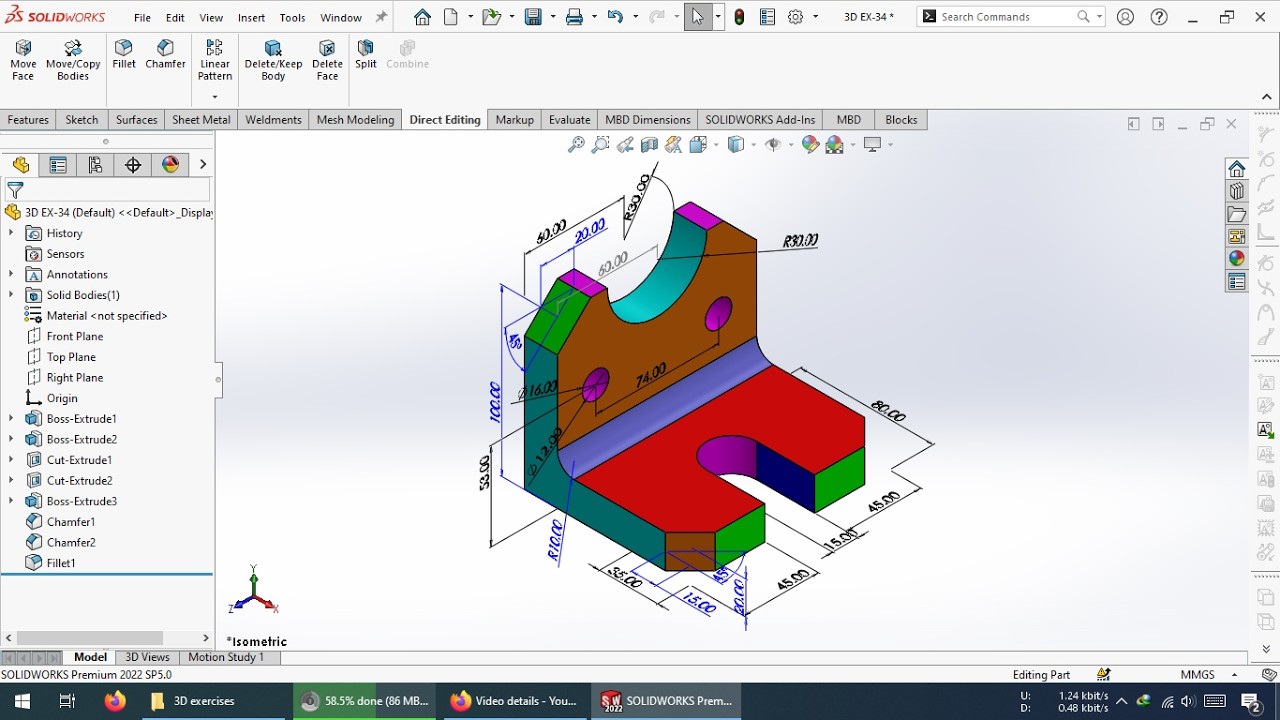Pin the menu bar with pushpin

(x=381, y=17)
